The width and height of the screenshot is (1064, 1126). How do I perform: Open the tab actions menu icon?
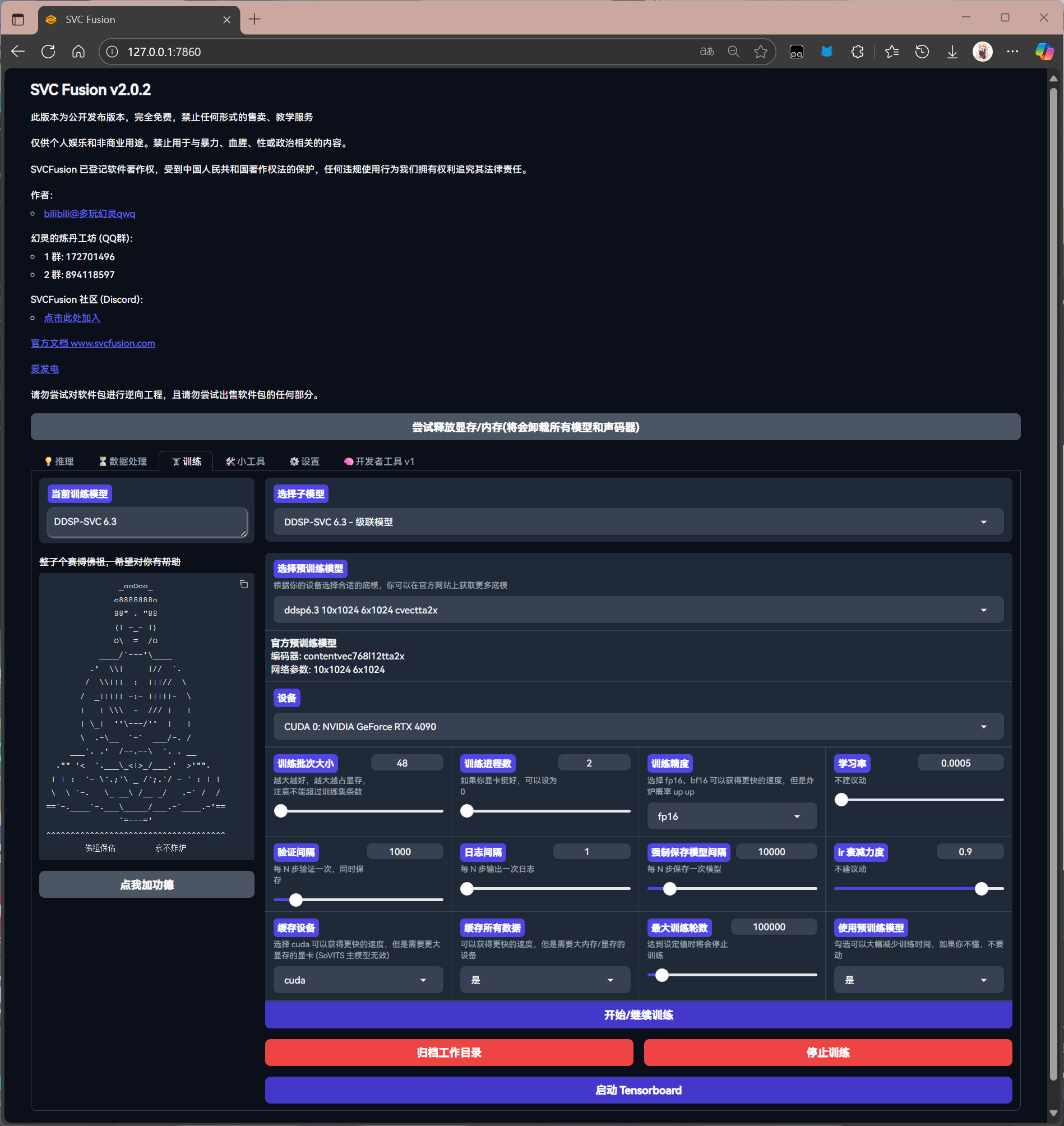pos(18,19)
